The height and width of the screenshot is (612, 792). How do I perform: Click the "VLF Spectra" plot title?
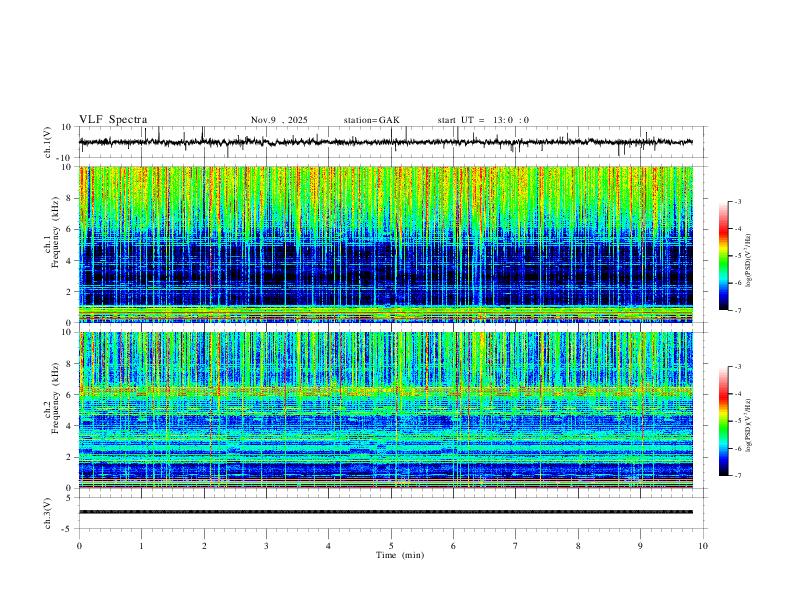113,120
